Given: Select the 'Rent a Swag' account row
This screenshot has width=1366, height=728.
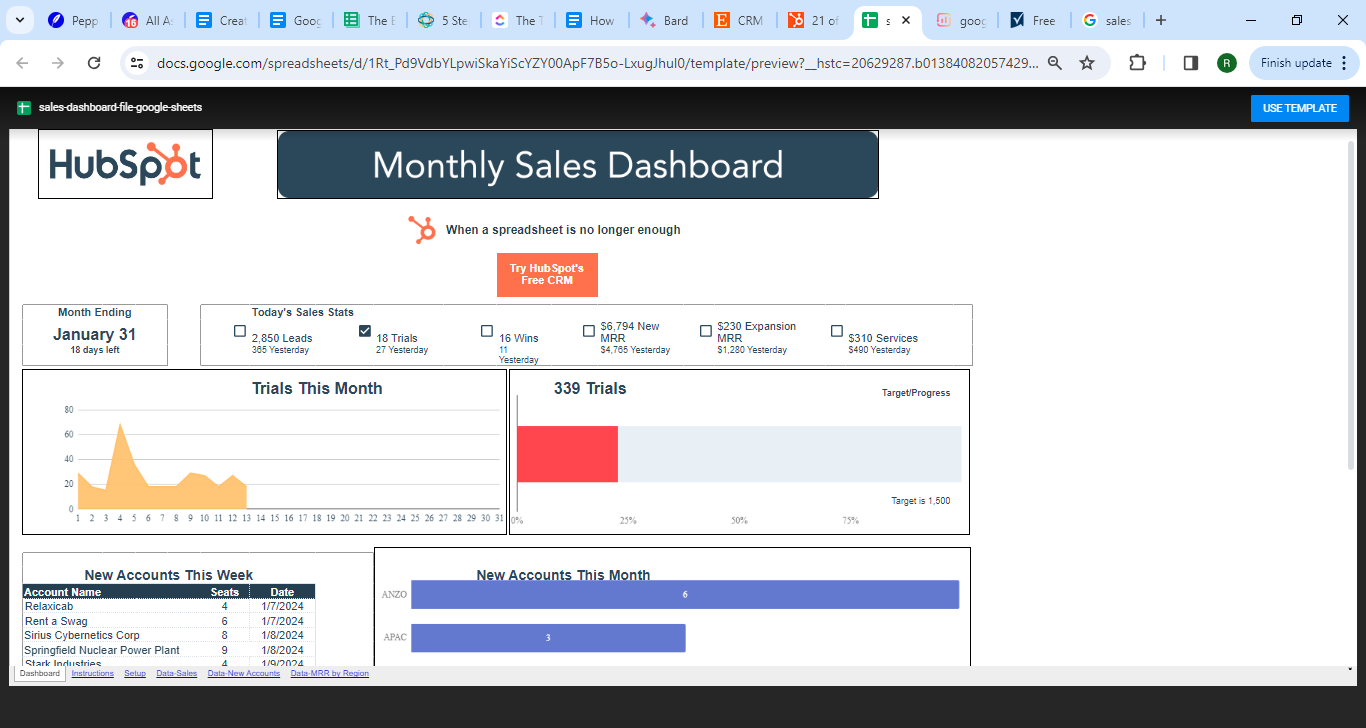Looking at the screenshot, I should click(169, 621).
